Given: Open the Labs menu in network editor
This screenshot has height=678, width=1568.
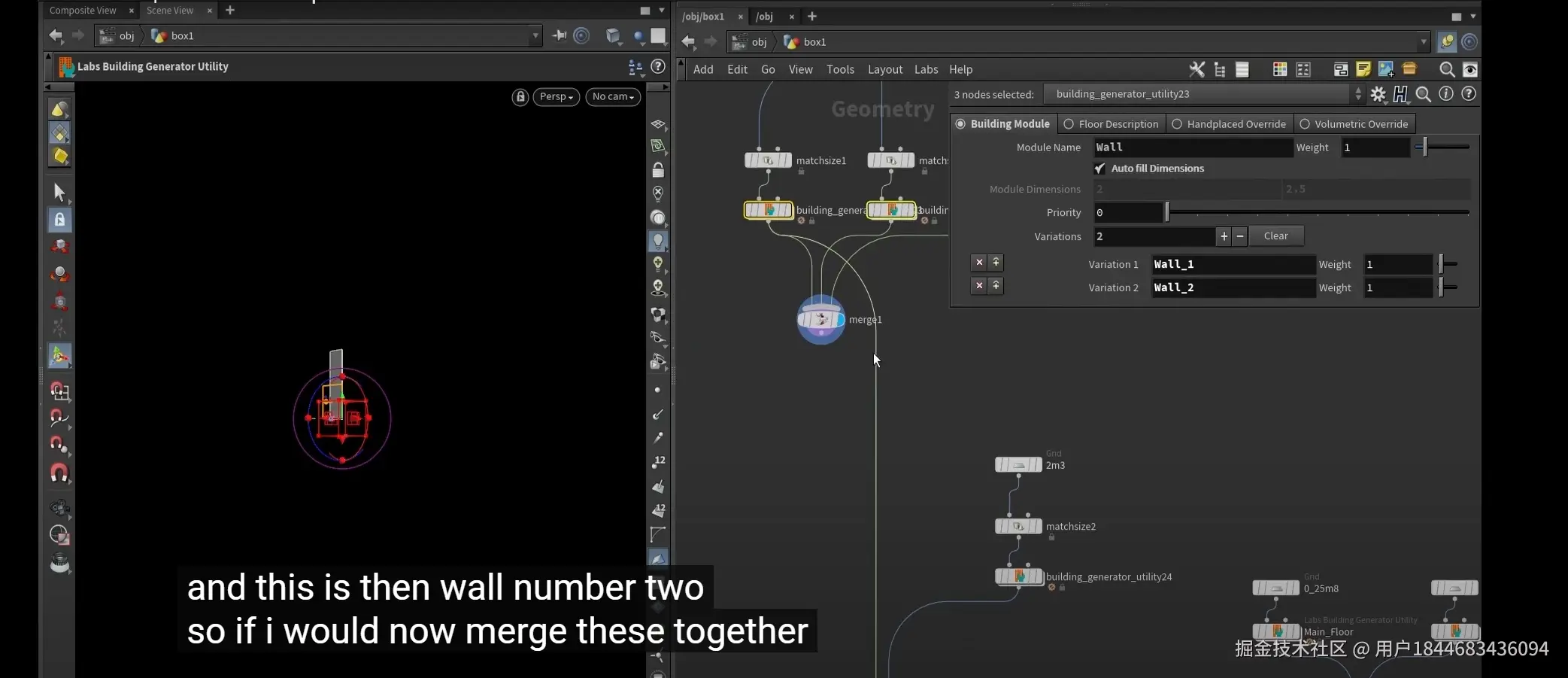Looking at the screenshot, I should pos(926,69).
